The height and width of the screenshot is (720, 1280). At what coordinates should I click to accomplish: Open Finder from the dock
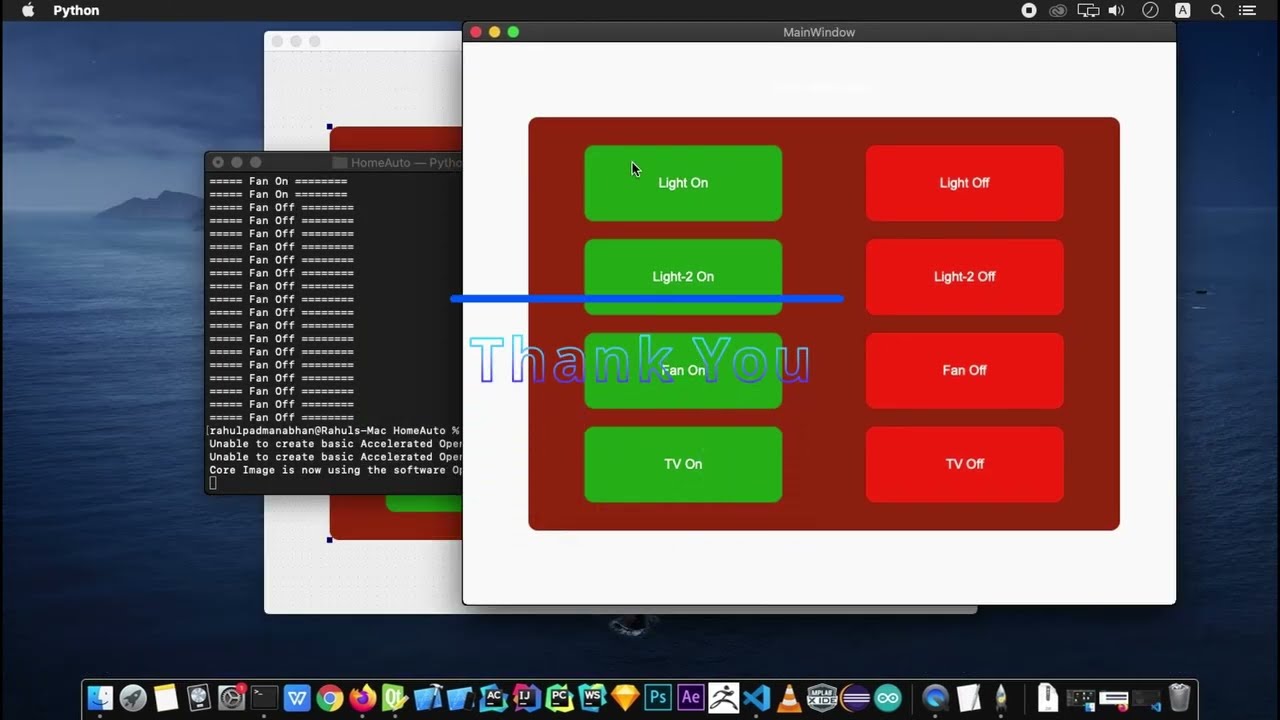(100, 697)
